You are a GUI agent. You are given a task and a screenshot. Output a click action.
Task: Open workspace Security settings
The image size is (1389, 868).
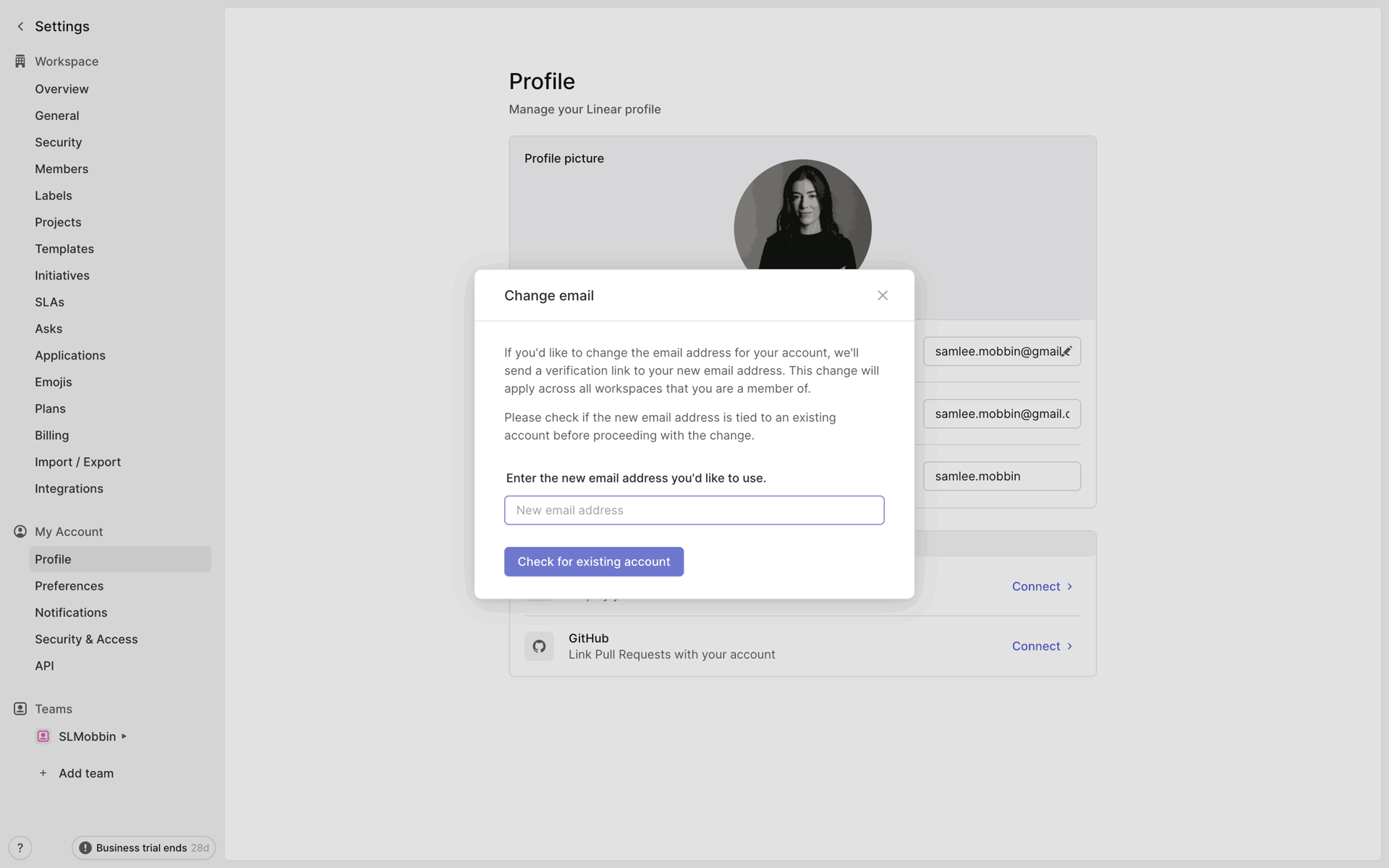pos(59,142)
